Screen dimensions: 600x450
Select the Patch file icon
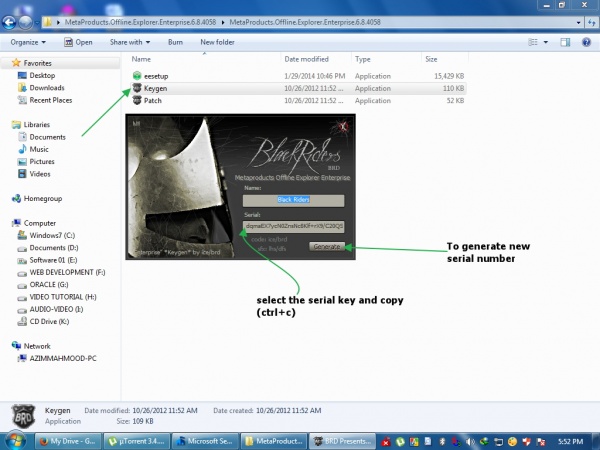pos(137,101)
